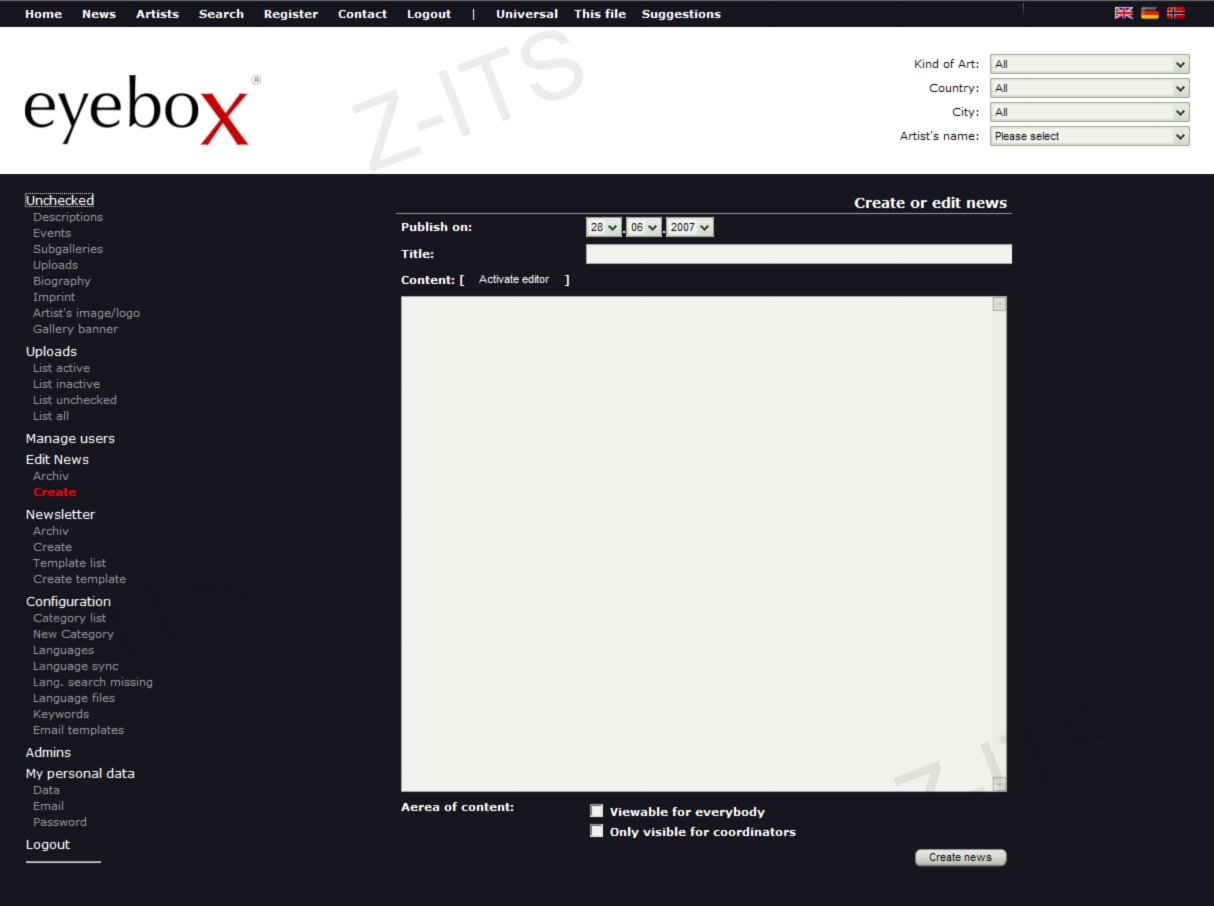Viewport: 1214px width, 906px height.
Task: Click the Activate editor link
Action: pos(514,280)
